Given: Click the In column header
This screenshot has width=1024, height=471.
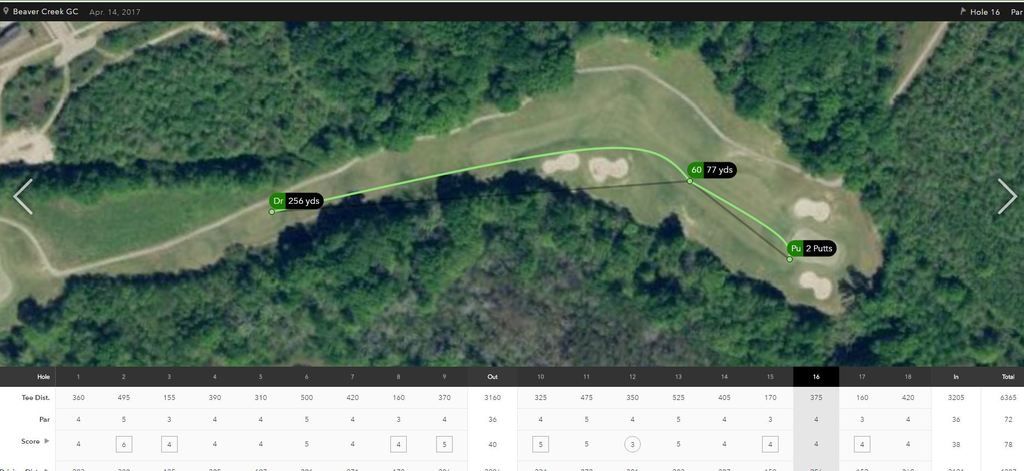Looking at the screenshot, I should pyautogui.click(x=955, y=377).
